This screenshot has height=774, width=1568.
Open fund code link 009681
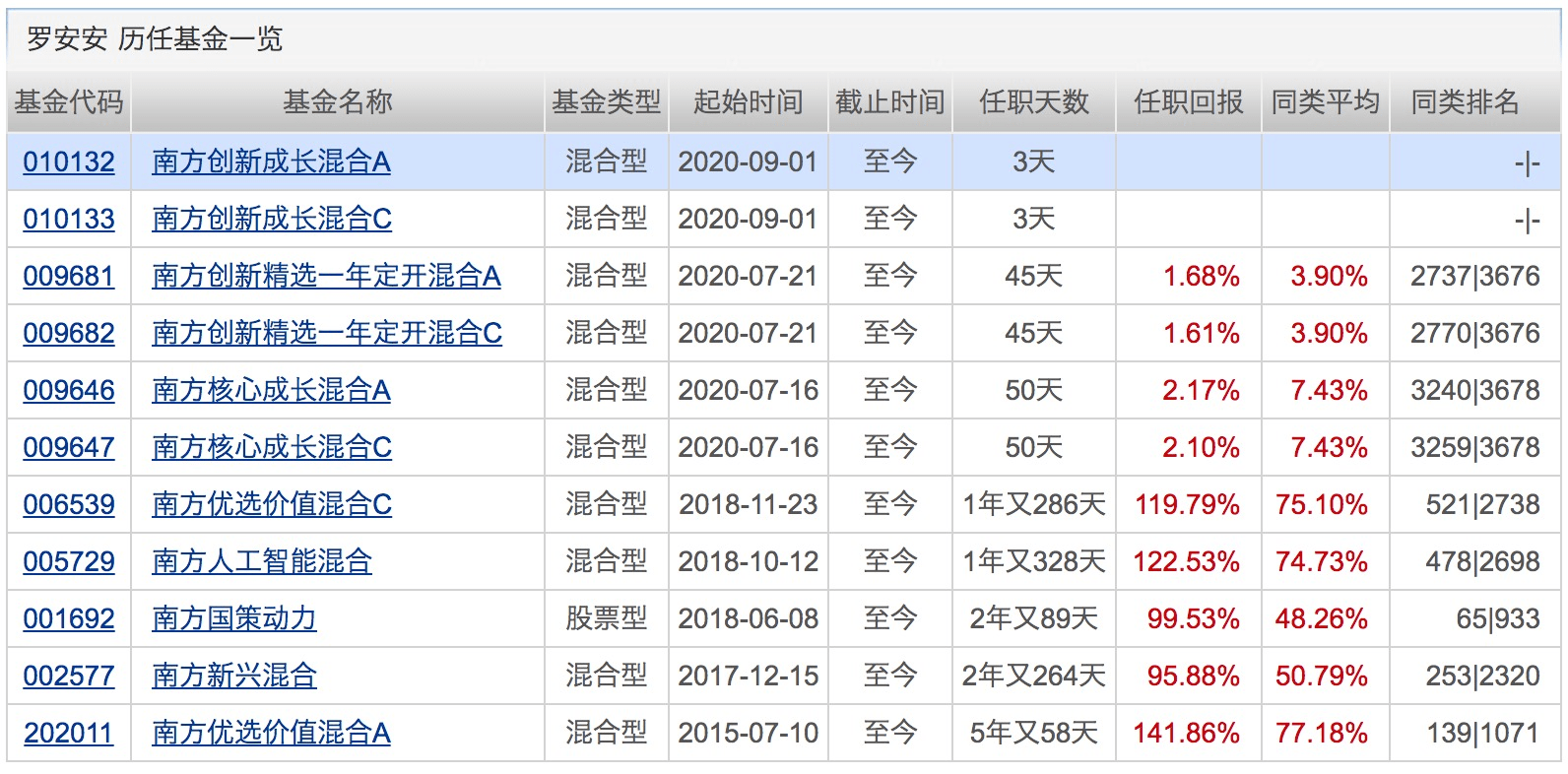[69, 276]
